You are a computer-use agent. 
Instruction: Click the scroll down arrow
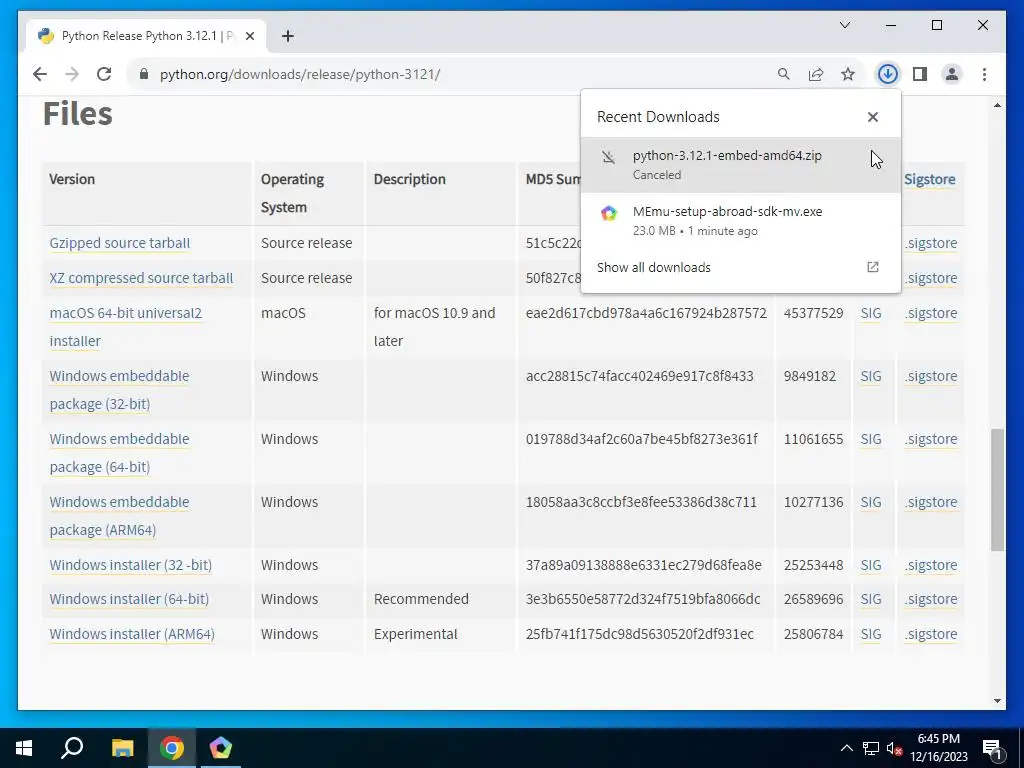click(997, 701)
